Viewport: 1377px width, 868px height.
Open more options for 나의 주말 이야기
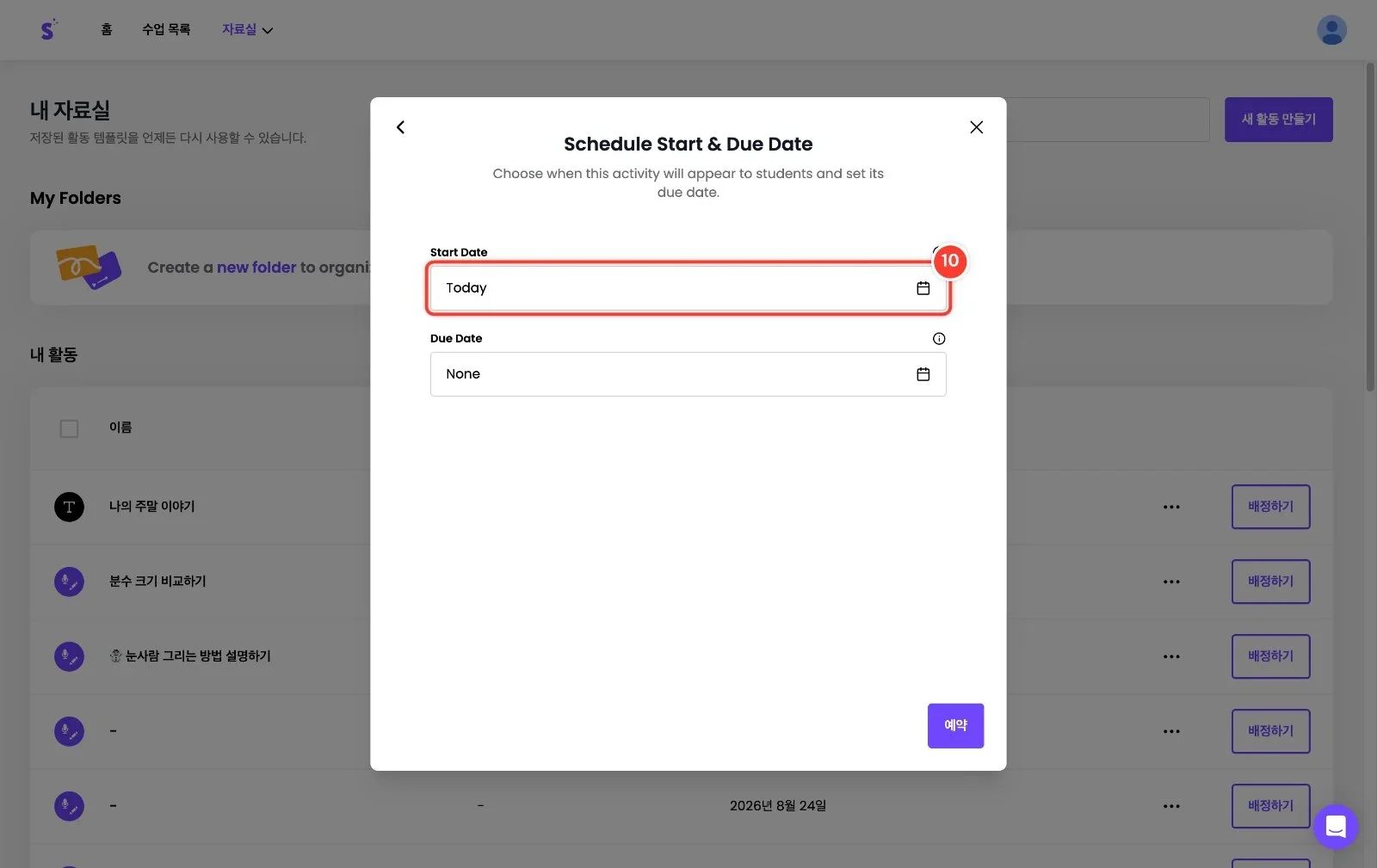pos(1171,507)
